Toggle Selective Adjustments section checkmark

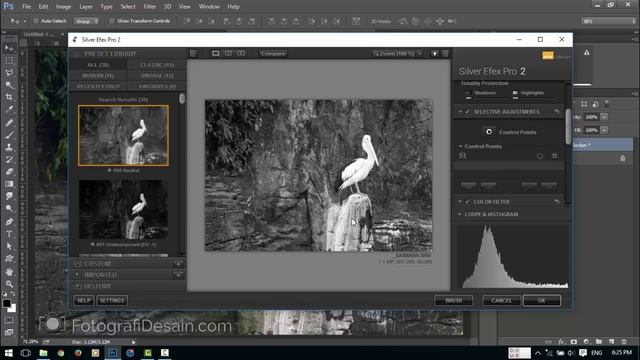(x=467, y=111)
